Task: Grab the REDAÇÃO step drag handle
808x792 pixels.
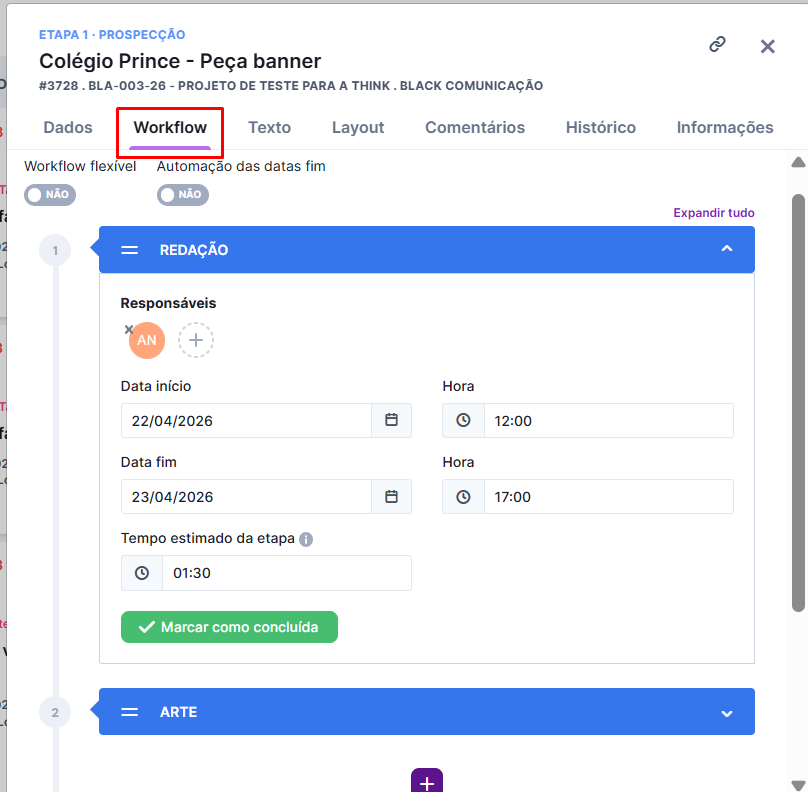Action: (129, 250)
